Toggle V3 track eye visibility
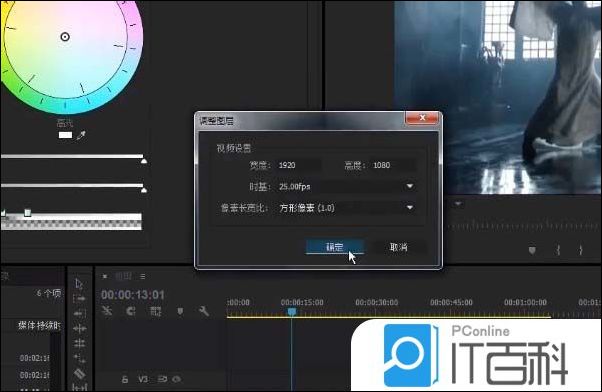This screenshot has height=392, width=602. click(177, 379)
